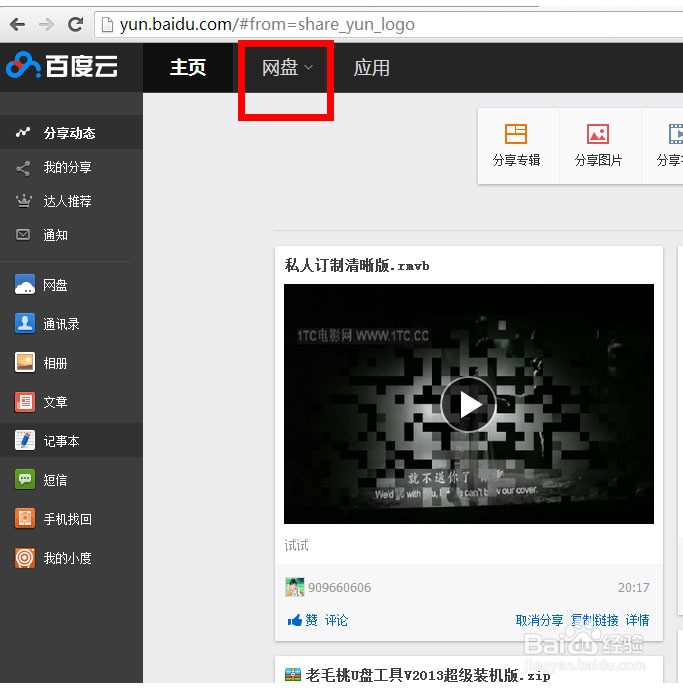This screenshot has height=690, width=683.
Task: Click the 分享专辑 album icon
Action: [x=516, y=134]
